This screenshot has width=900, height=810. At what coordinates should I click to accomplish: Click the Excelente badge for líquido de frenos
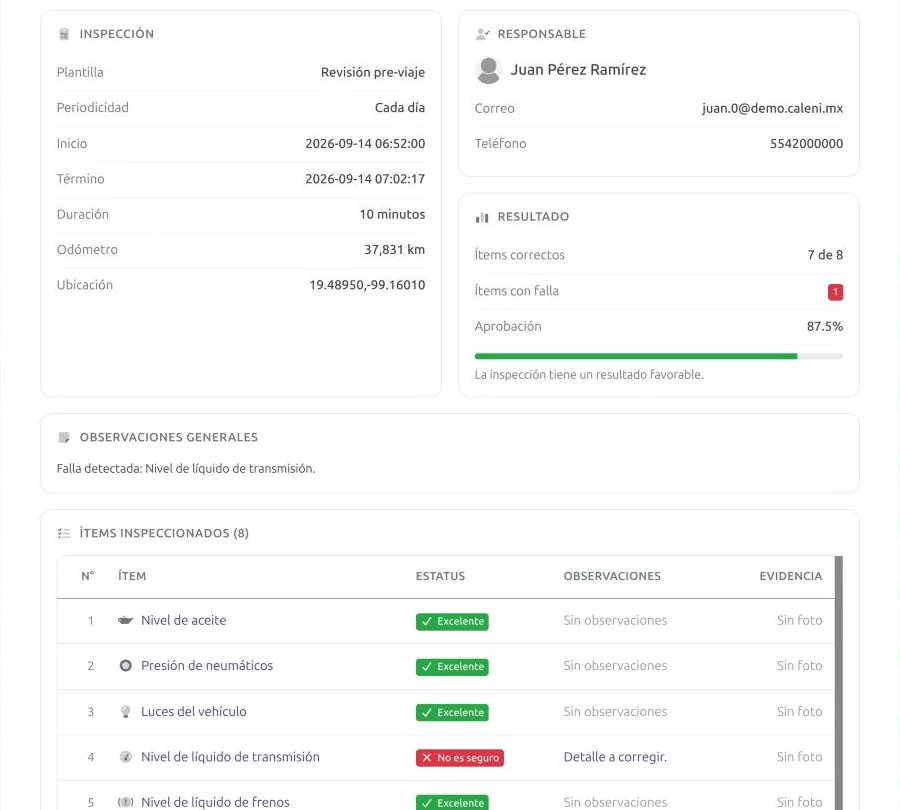[x=452, y=803]
